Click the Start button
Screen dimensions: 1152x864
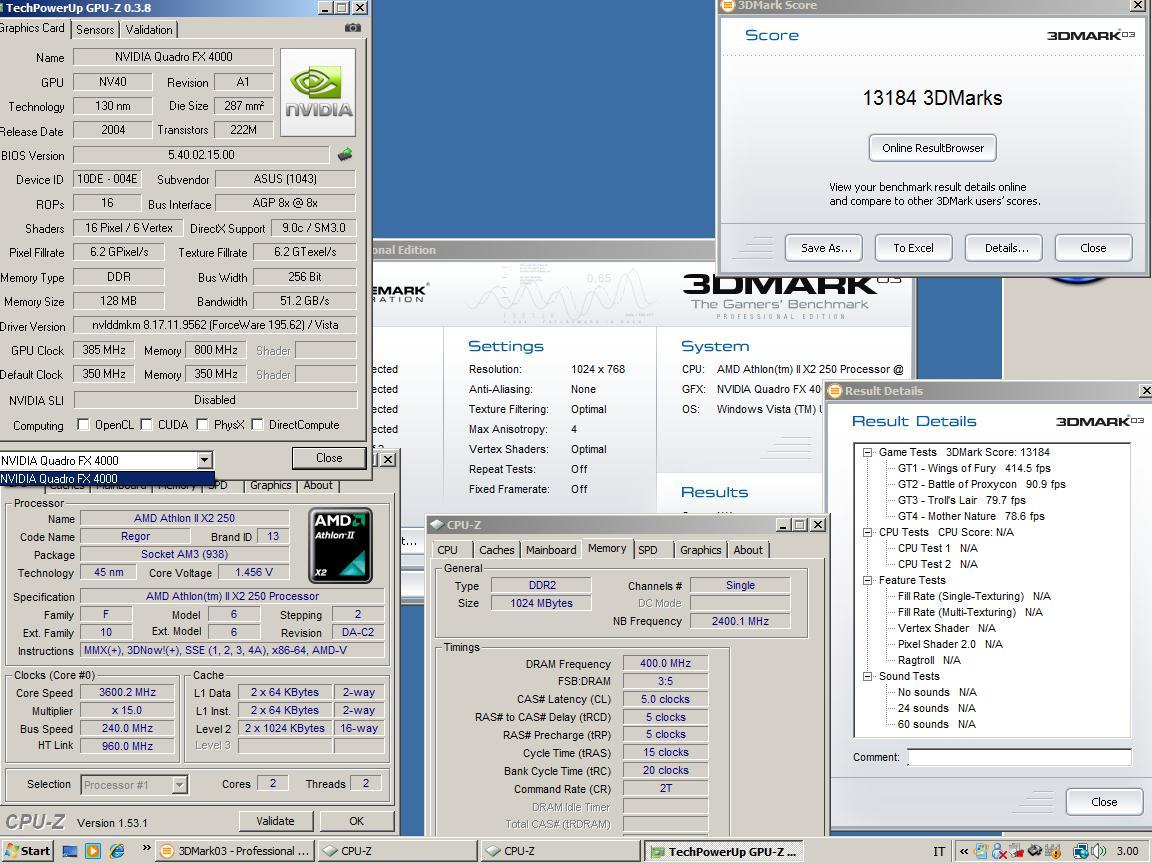point(27,851)
